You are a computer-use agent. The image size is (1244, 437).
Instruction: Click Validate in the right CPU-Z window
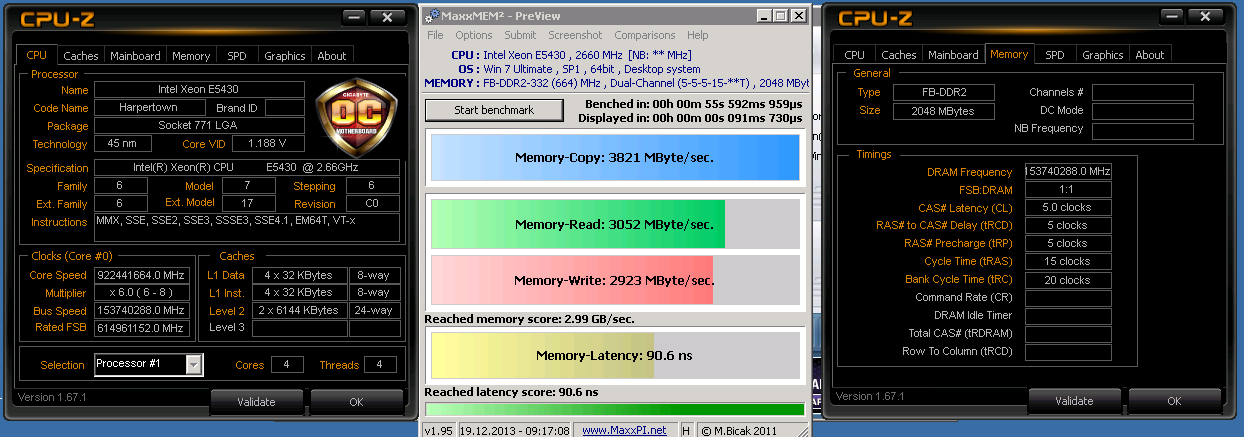click(x=1074, y=401)
